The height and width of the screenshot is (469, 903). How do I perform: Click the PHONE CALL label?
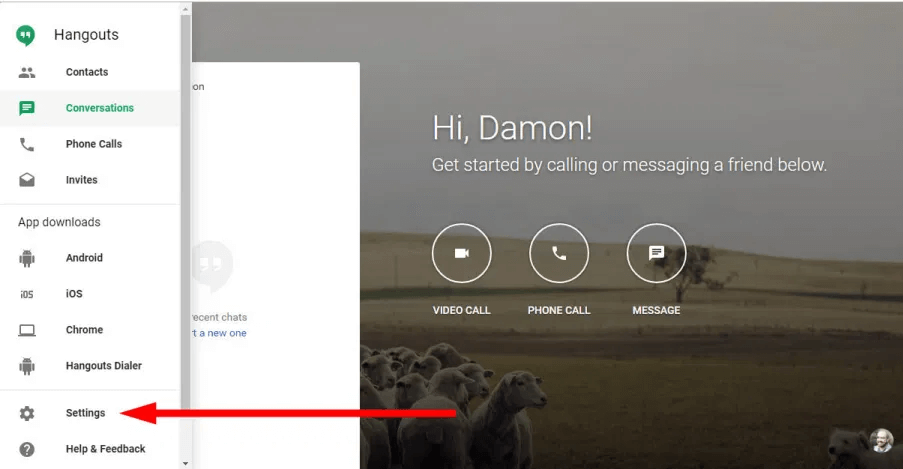[x=559, y=310]
